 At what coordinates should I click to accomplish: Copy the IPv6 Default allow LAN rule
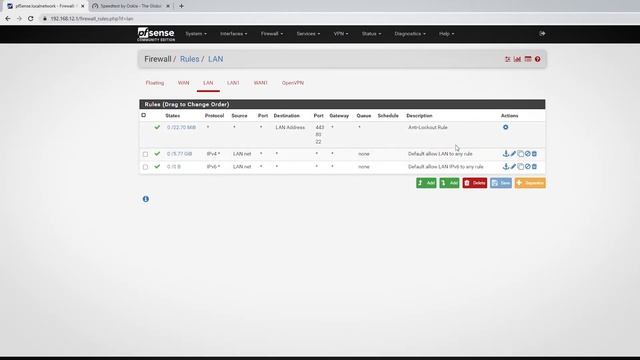click(520, 167)
